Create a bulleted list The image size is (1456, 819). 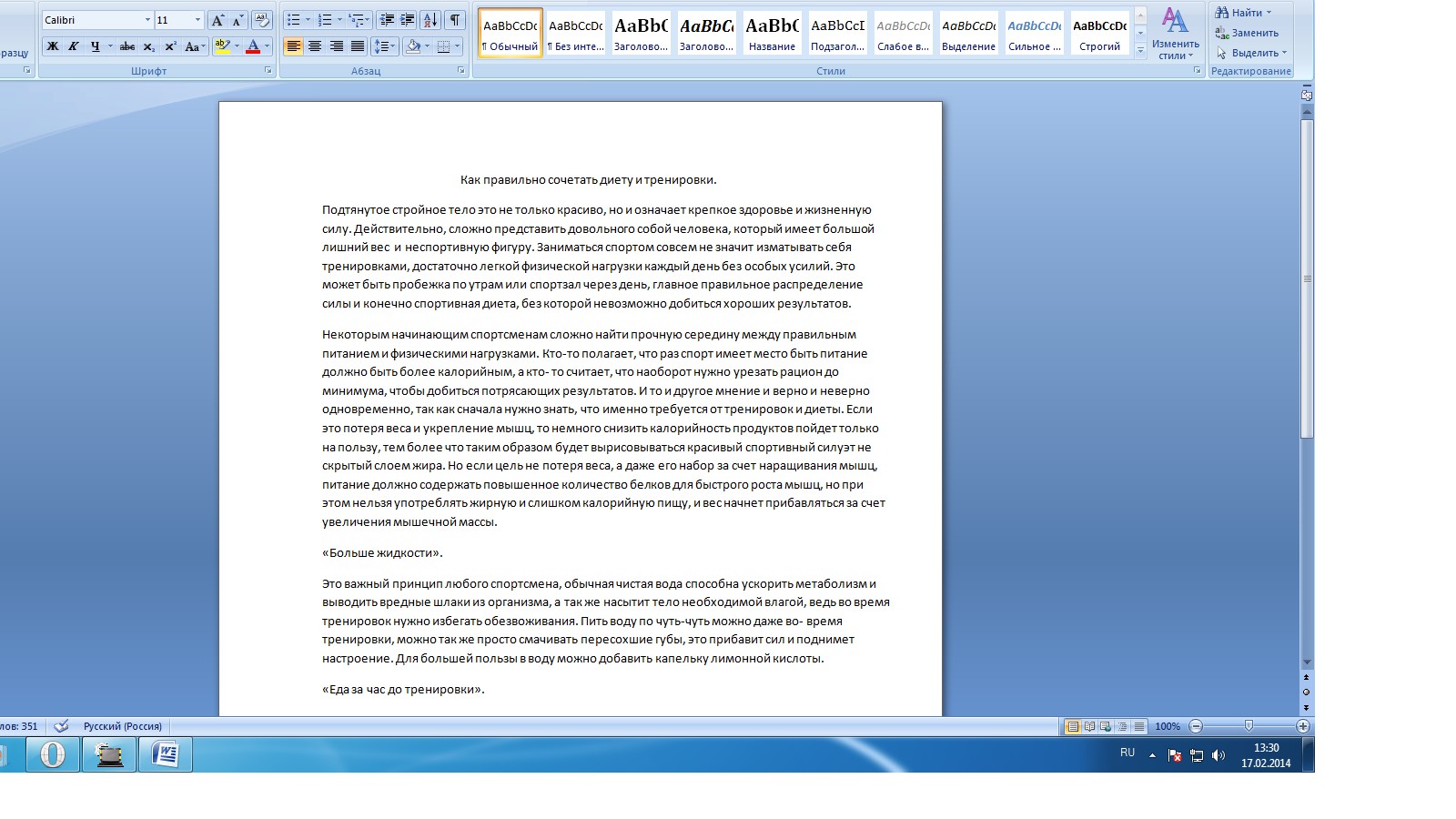tap(293, 20)
